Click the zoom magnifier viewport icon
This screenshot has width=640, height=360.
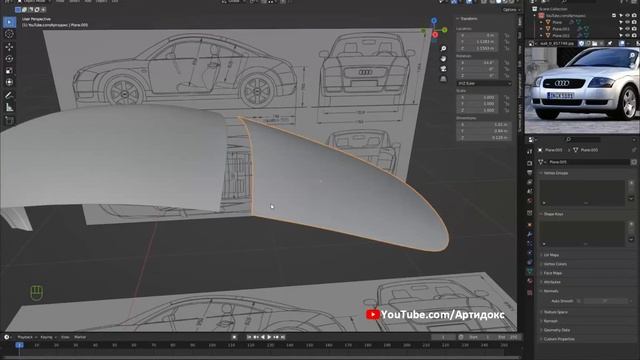(443, 49)
